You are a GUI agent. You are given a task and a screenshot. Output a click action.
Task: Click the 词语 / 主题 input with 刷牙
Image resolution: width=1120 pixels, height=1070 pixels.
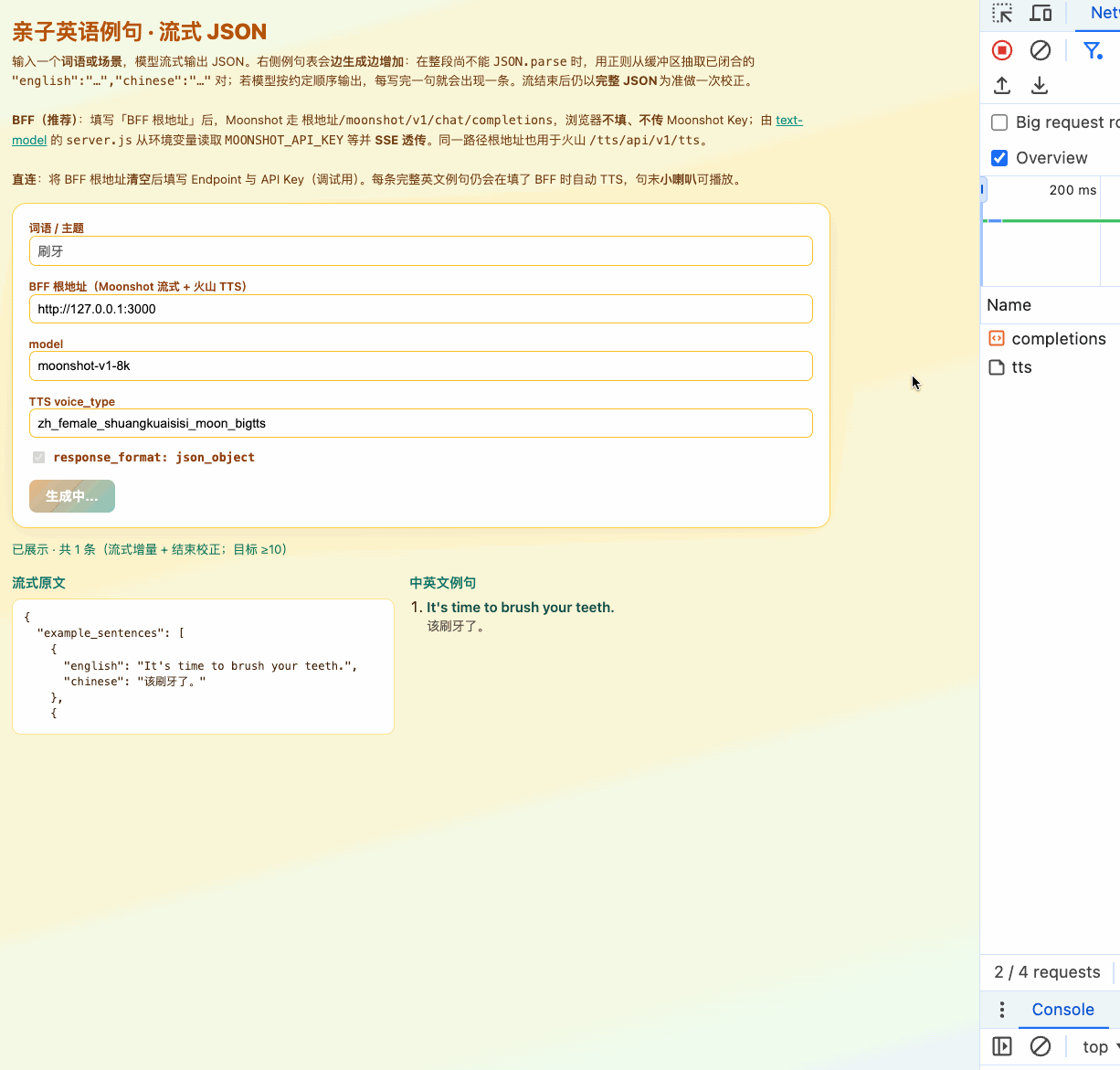tap(420, 251)
